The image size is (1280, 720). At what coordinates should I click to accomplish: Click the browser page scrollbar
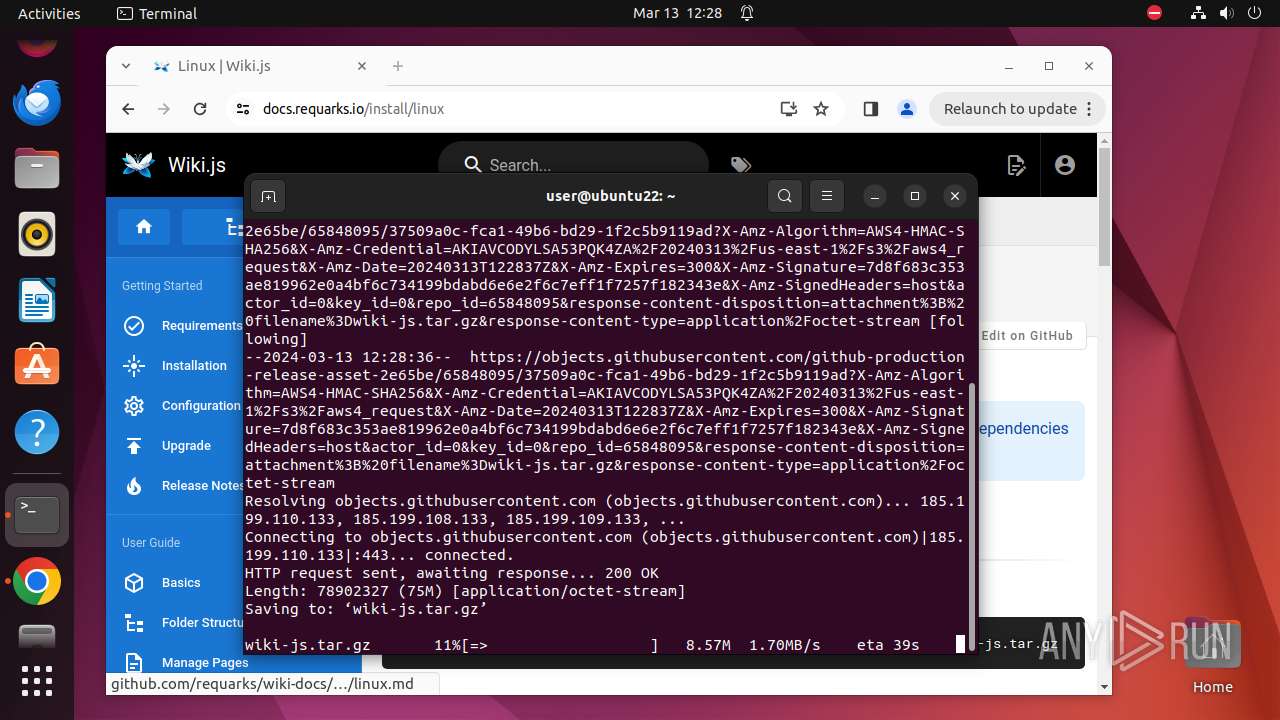point(1104,205)
